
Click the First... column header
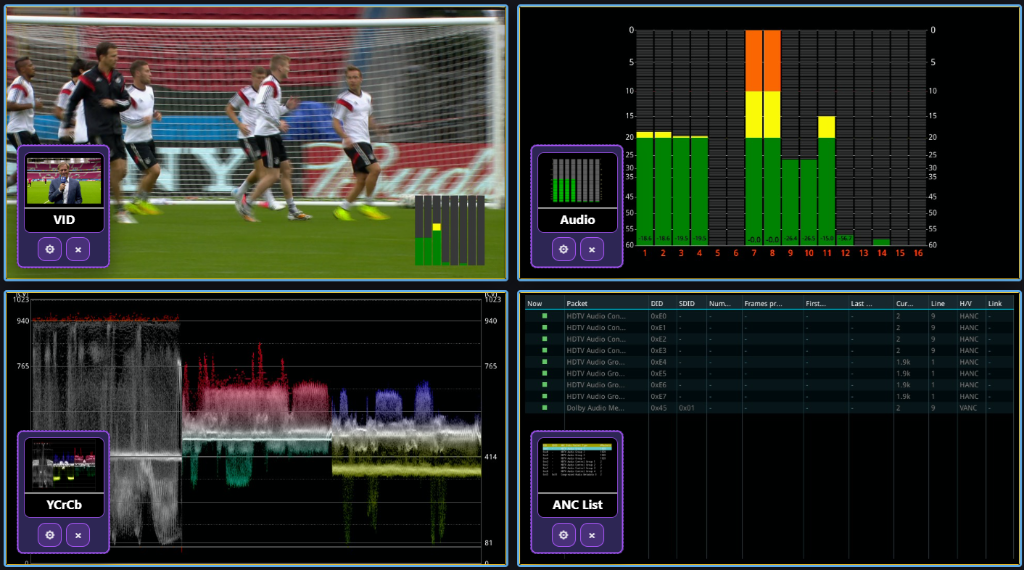[x=816, y=304]
